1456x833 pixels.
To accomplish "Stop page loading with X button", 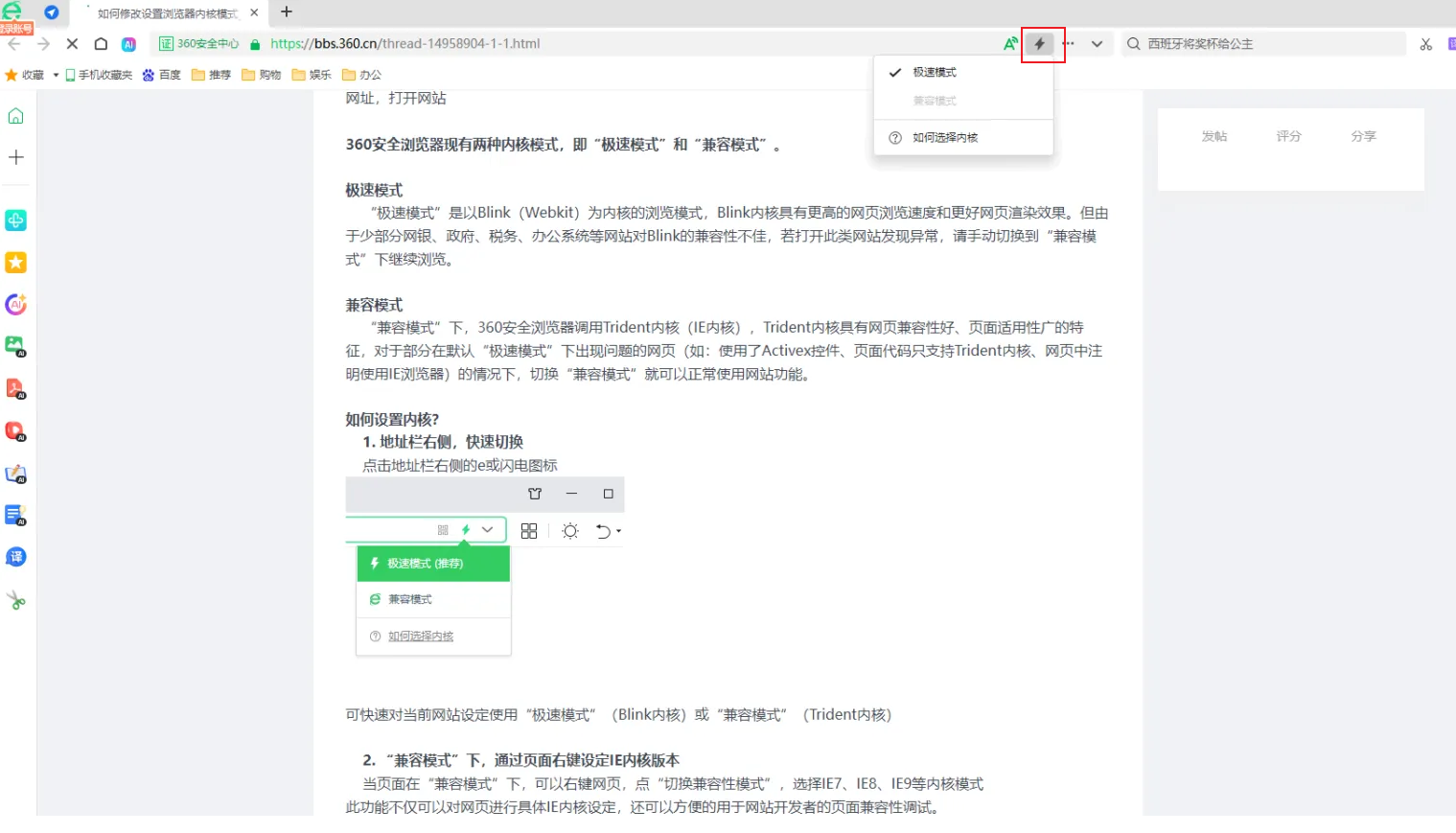I will coord(72,44).
